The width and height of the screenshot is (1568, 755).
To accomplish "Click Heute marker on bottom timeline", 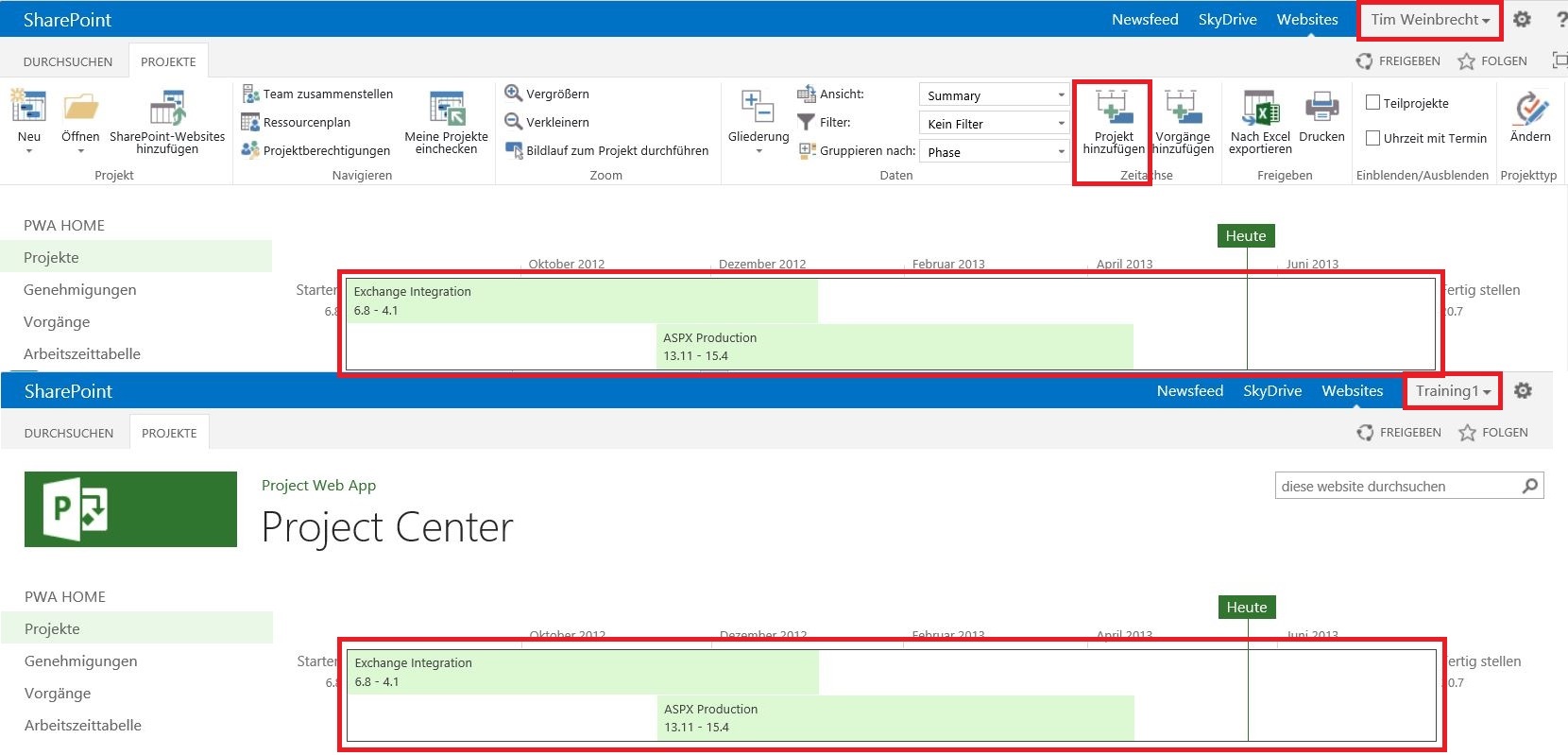I will (1247, 607).
